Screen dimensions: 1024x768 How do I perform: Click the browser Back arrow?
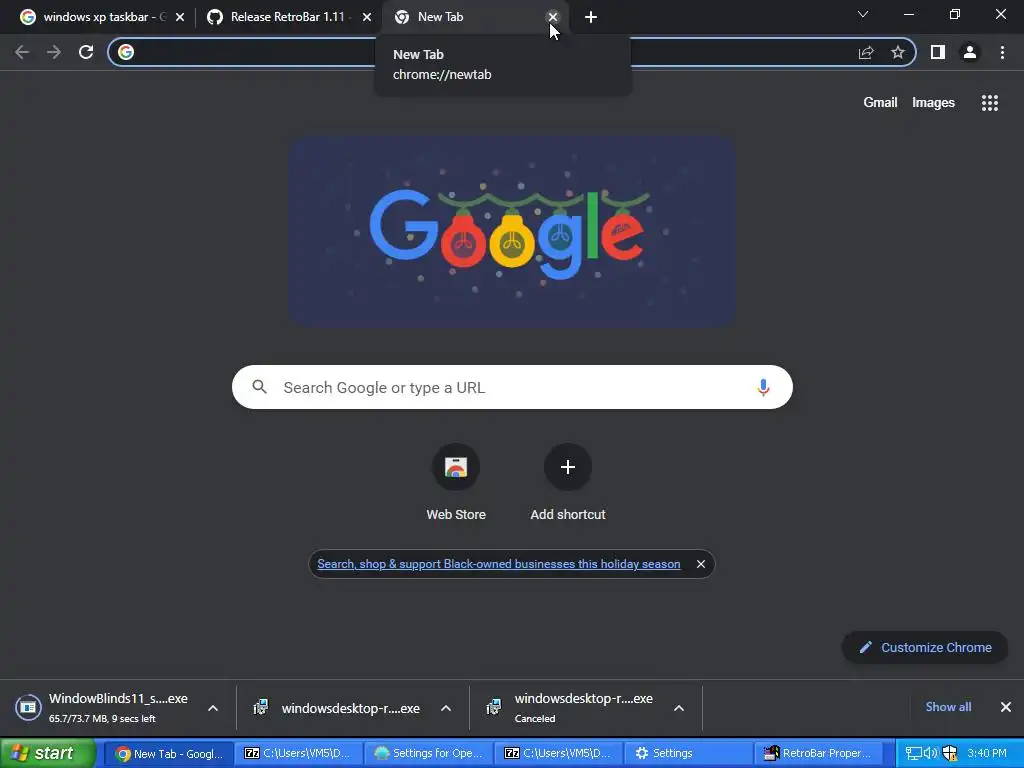tap(22, 52)
